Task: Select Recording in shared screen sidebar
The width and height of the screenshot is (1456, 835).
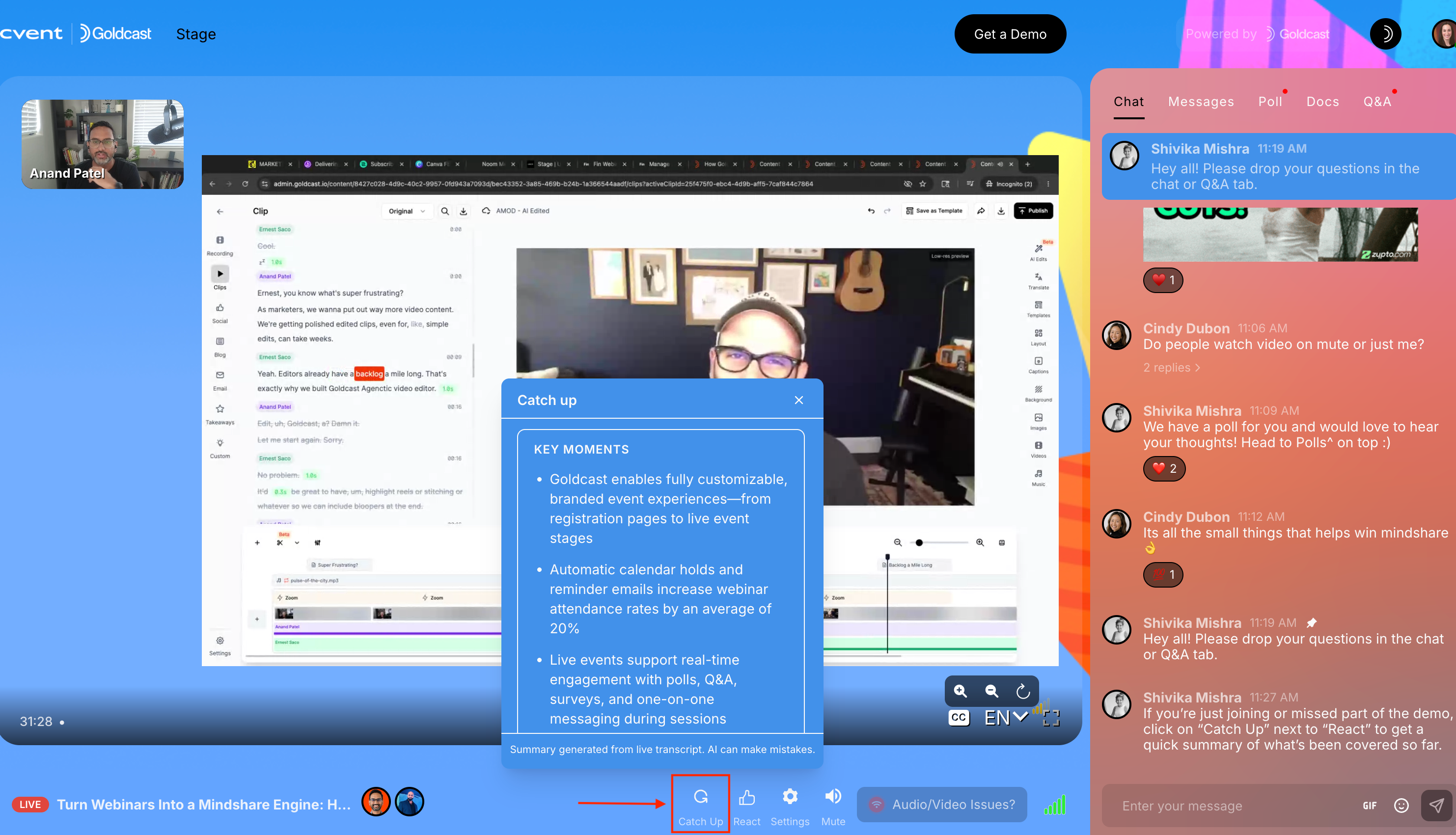Action: [220, 245]
